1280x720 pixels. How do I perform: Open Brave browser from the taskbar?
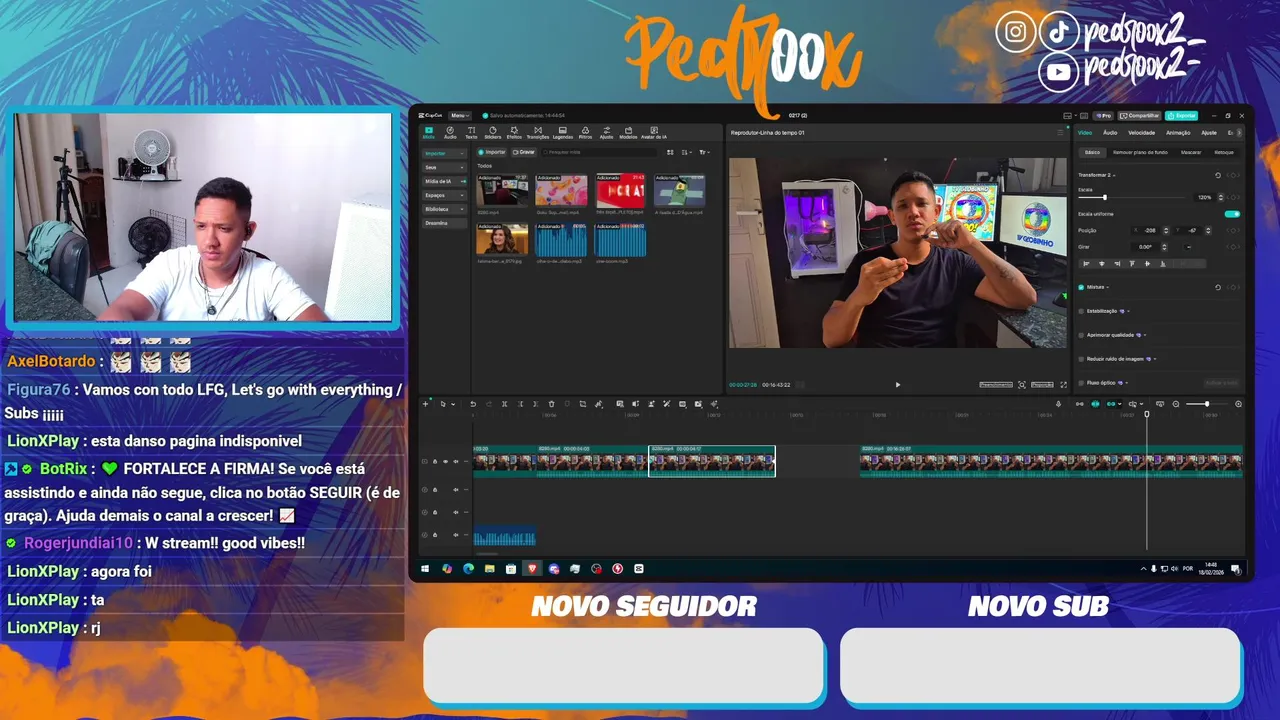point(532,569)
